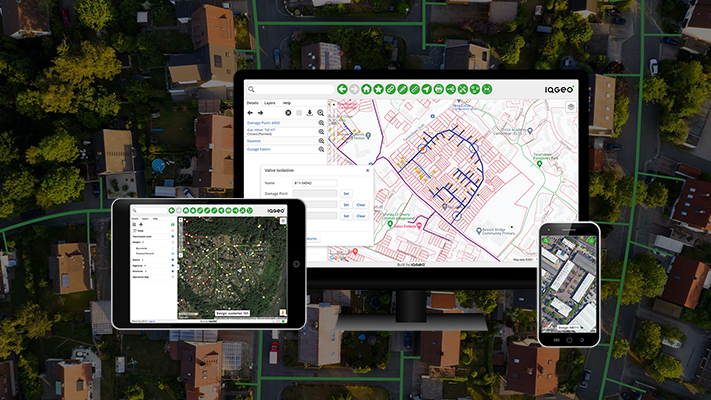Open the basemap layers icon on monitor map
This screenshot has width=711, height=400.
(571, 107)
